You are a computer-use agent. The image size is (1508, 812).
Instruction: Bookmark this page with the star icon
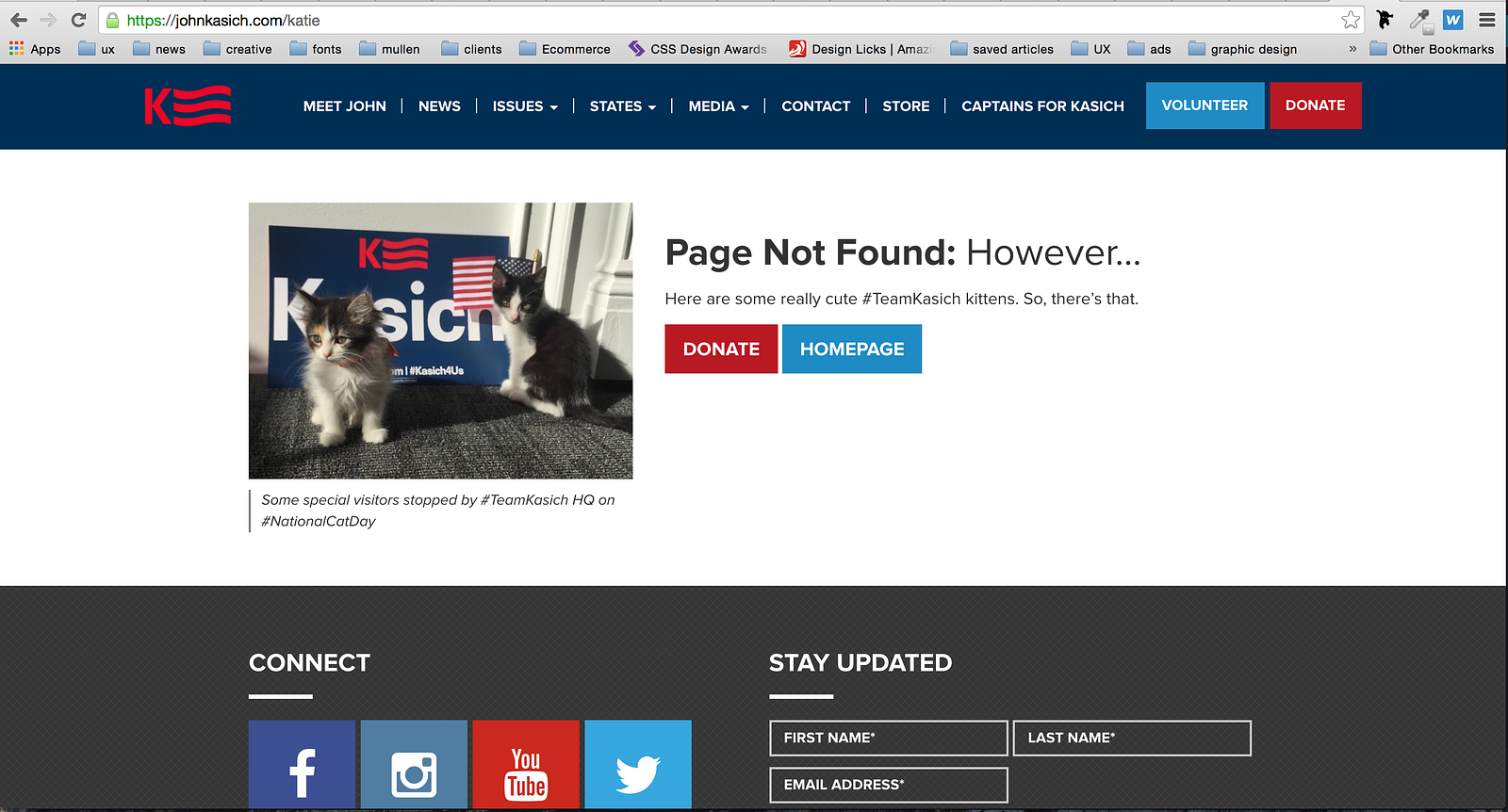point(1351,20)
